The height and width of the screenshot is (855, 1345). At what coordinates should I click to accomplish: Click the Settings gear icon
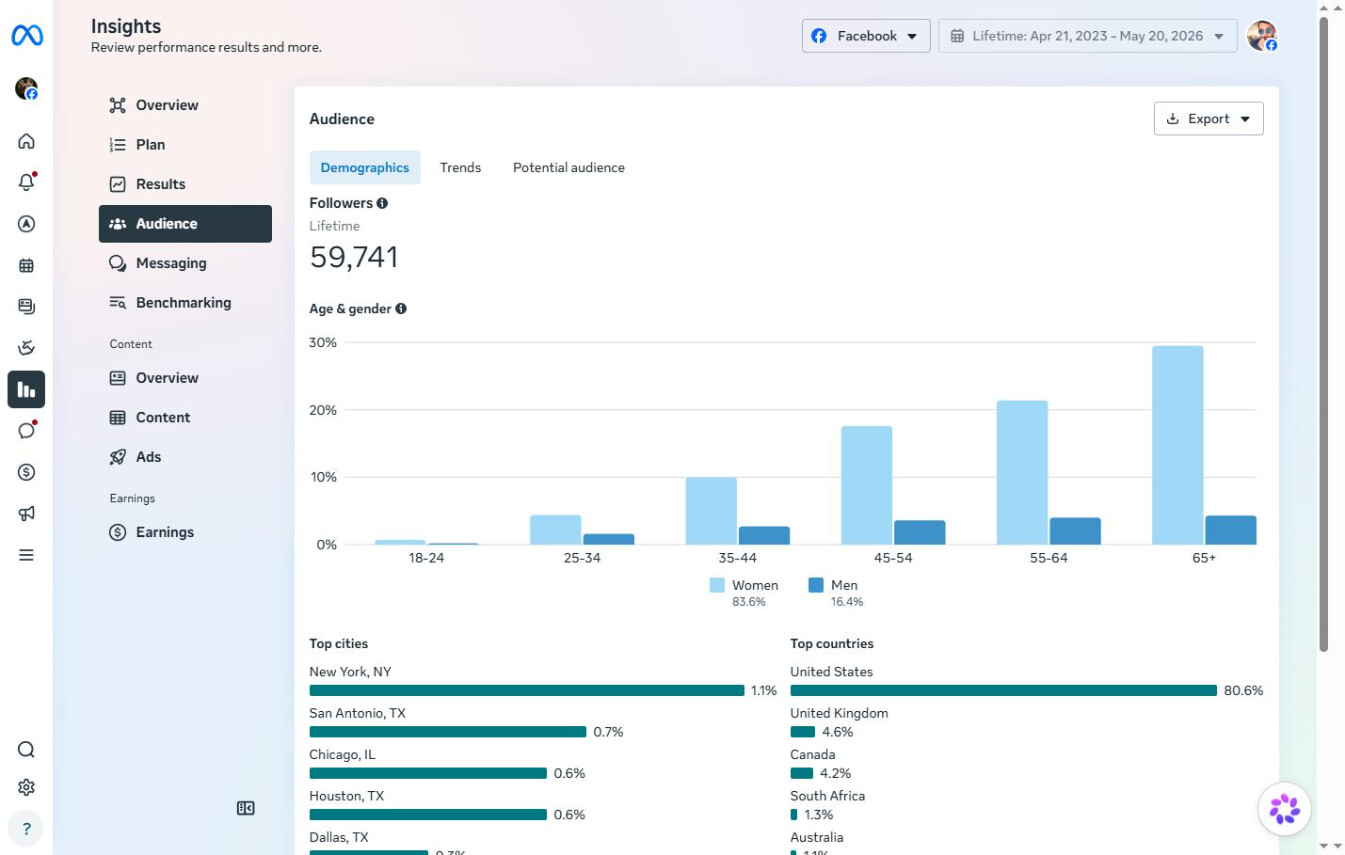27,788
